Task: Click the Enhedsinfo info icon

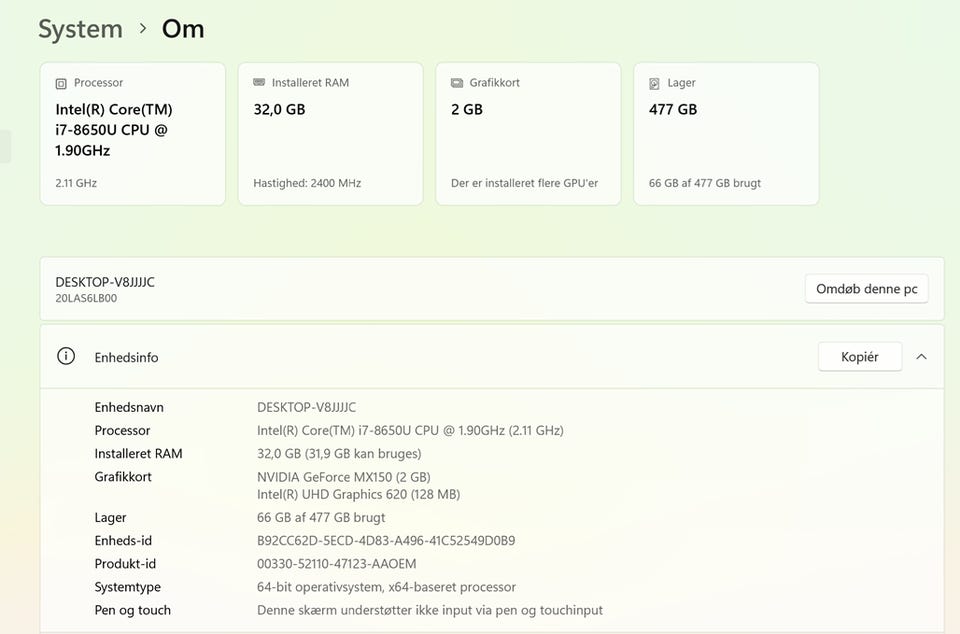Action: (66, 356)
